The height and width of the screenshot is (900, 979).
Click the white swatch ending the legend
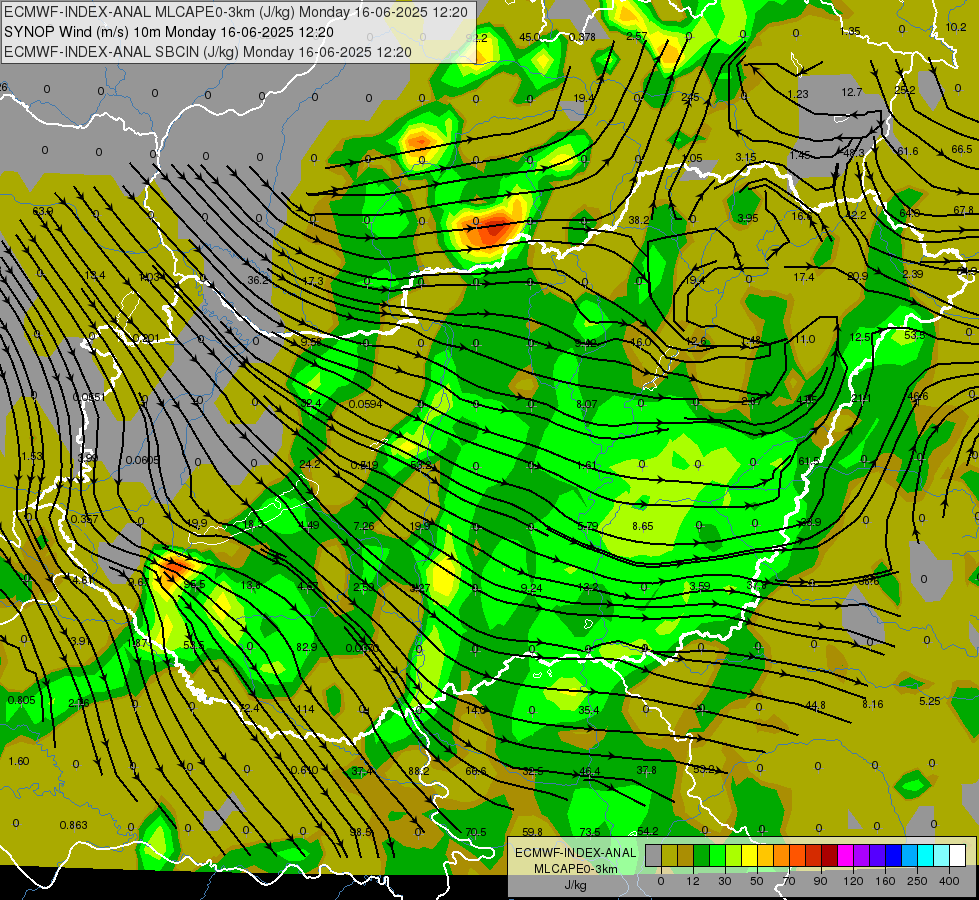(x=958, y=855)
